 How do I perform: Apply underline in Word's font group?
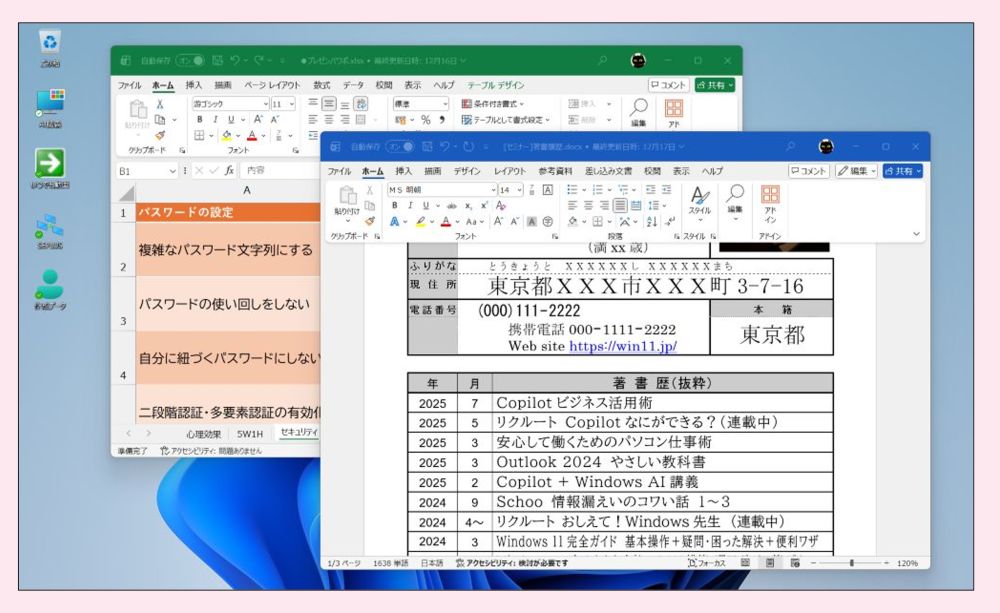[424, 205]
